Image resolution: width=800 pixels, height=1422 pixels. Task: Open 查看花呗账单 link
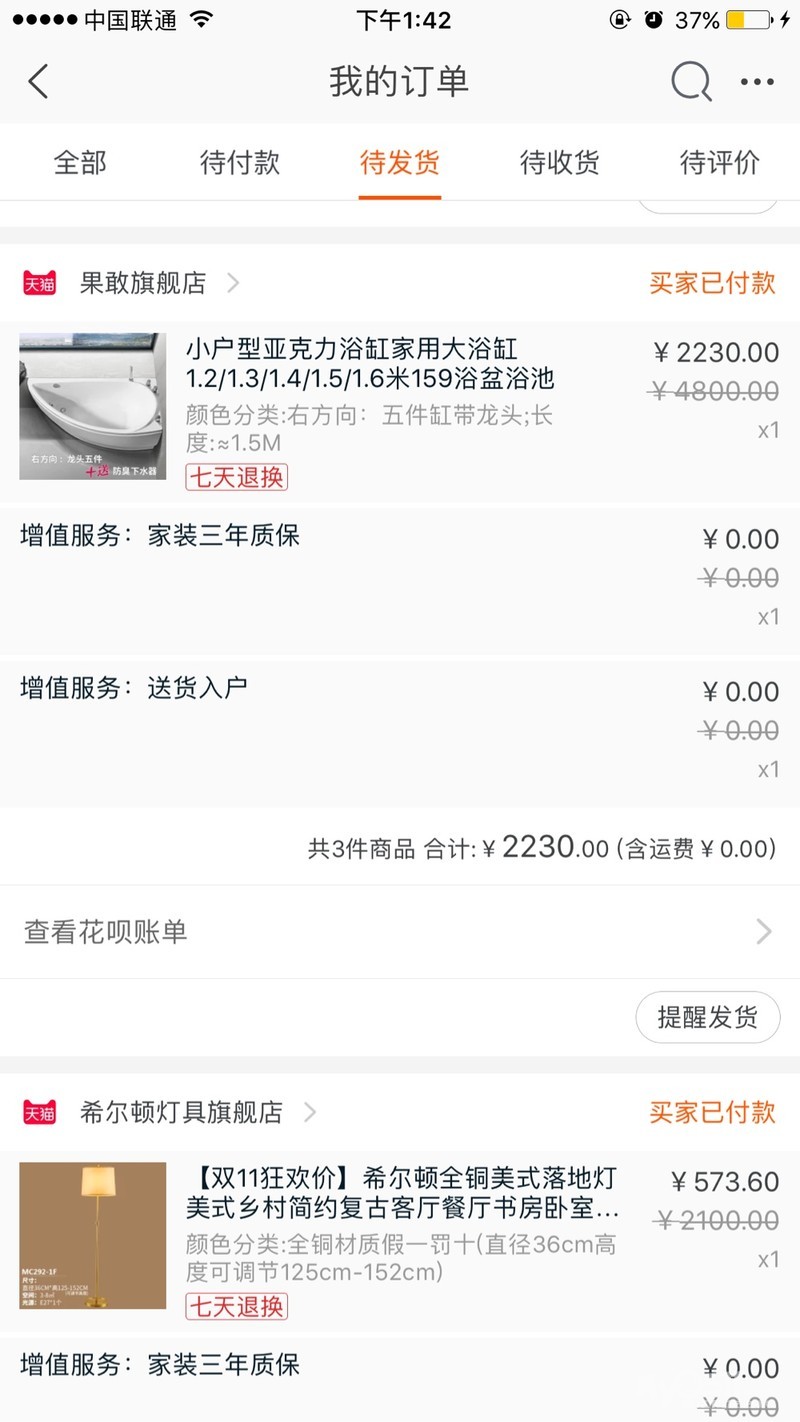point(106,932)
